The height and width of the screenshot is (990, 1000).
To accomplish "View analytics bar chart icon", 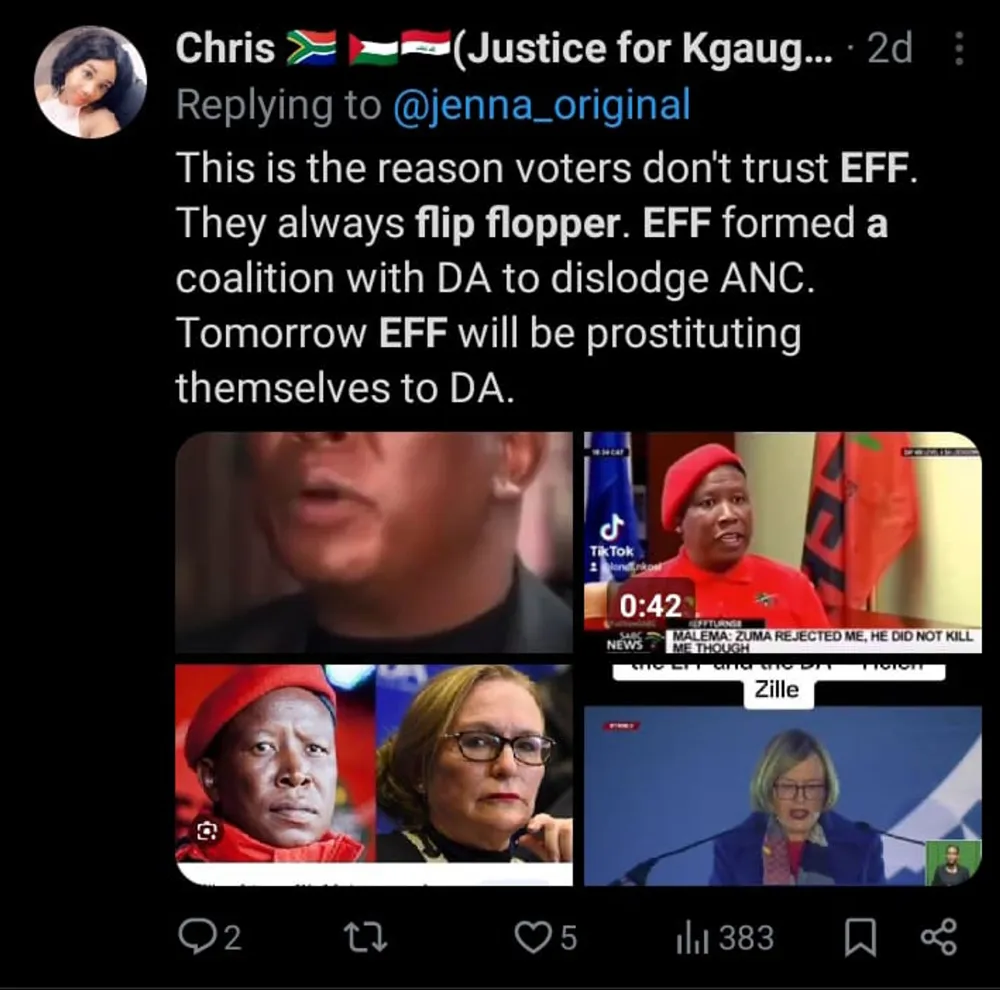I will [692, 938].
